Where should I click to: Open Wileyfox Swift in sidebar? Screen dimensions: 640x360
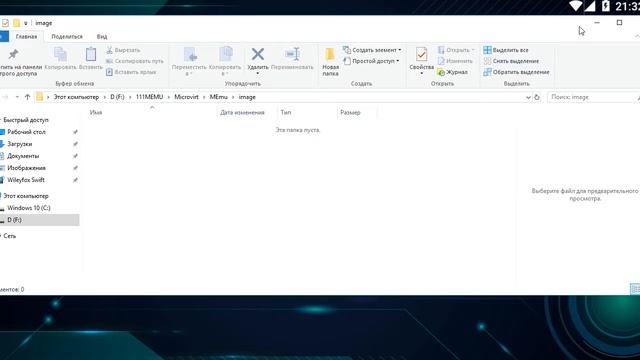26,180
